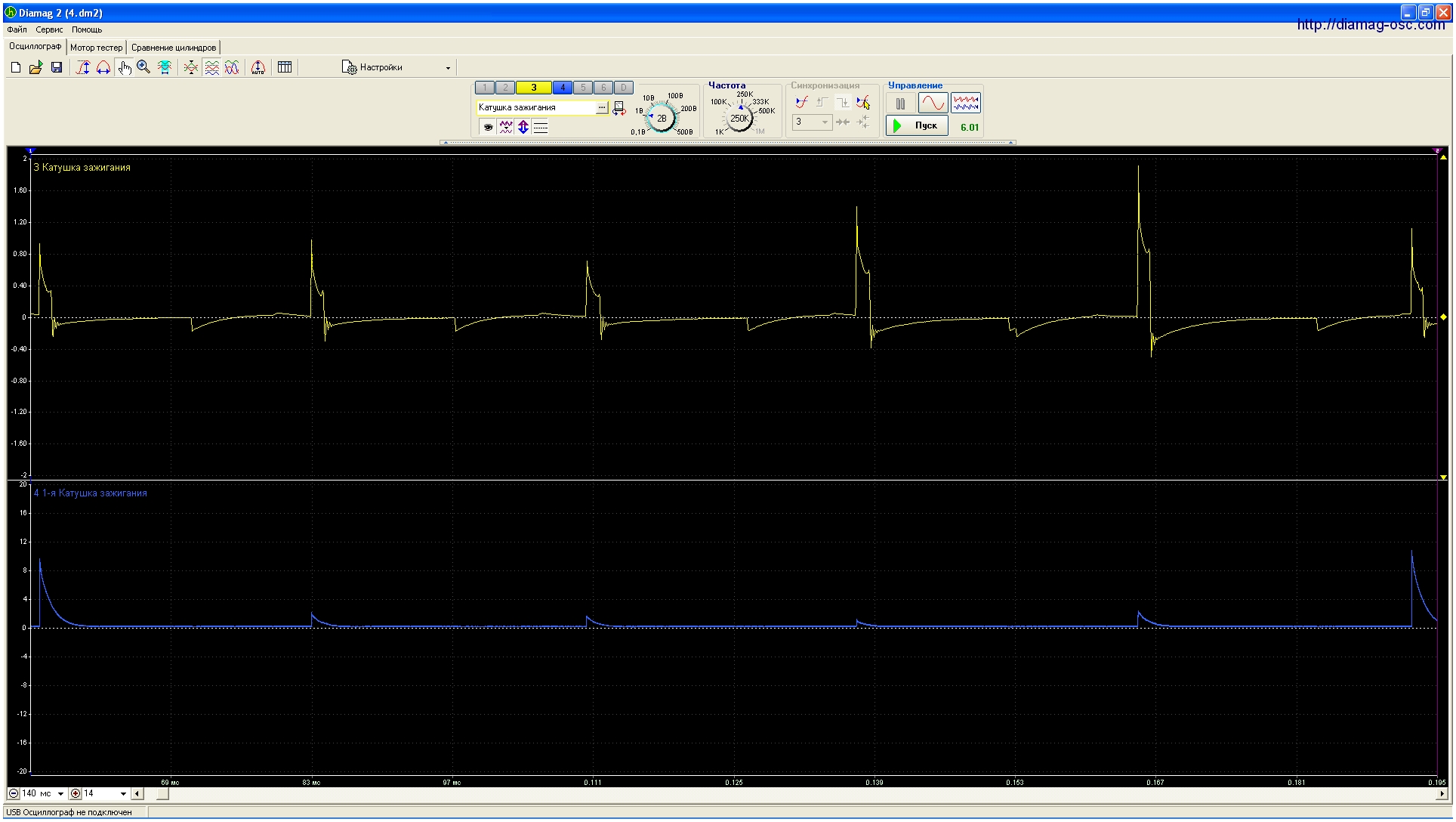Click the rising-edge sync curve icon
Viewport: 1456px width, 822px height.
(x=802, y=102)
